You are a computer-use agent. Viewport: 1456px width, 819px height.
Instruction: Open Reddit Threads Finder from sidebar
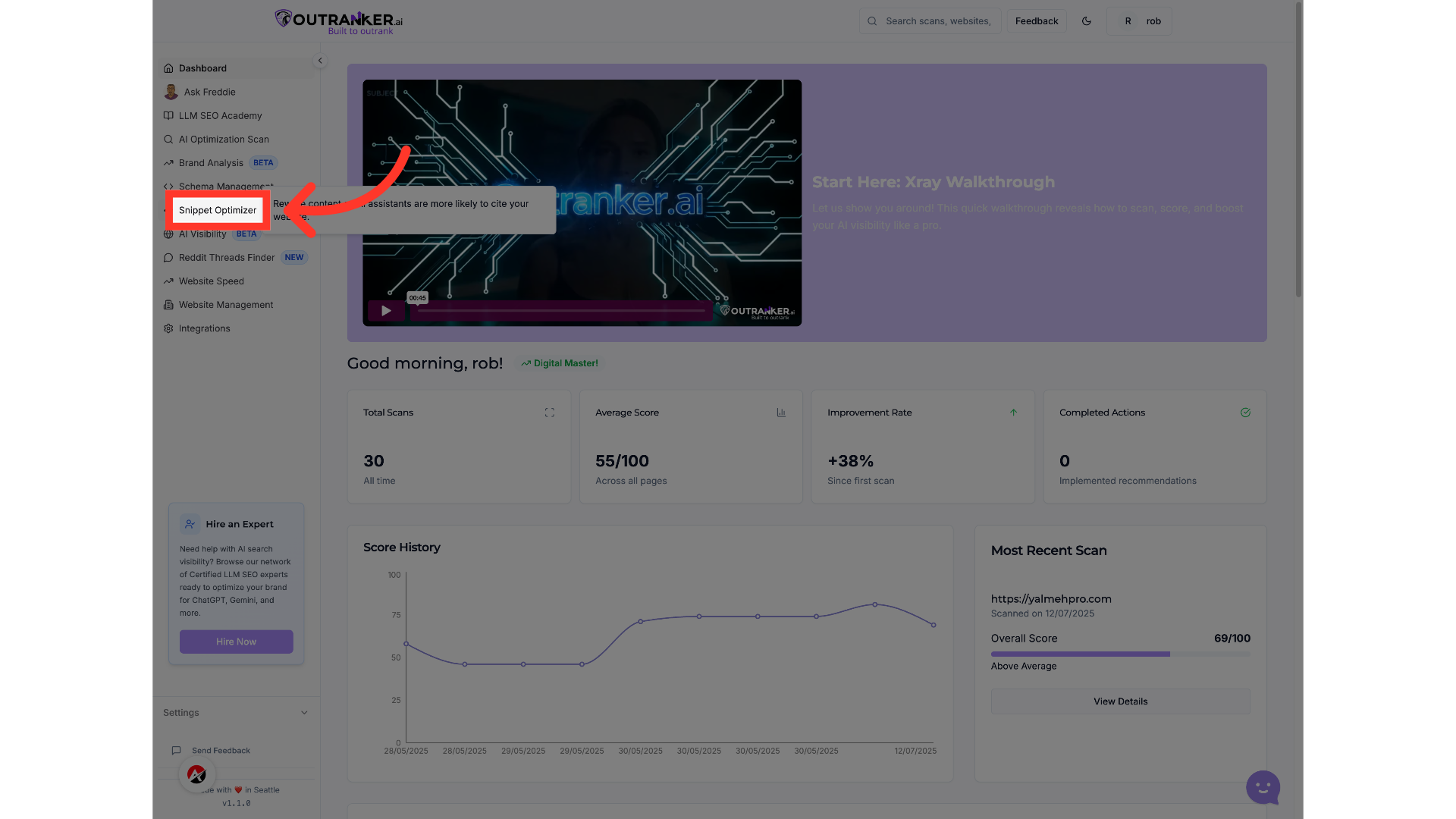(227, 257)
